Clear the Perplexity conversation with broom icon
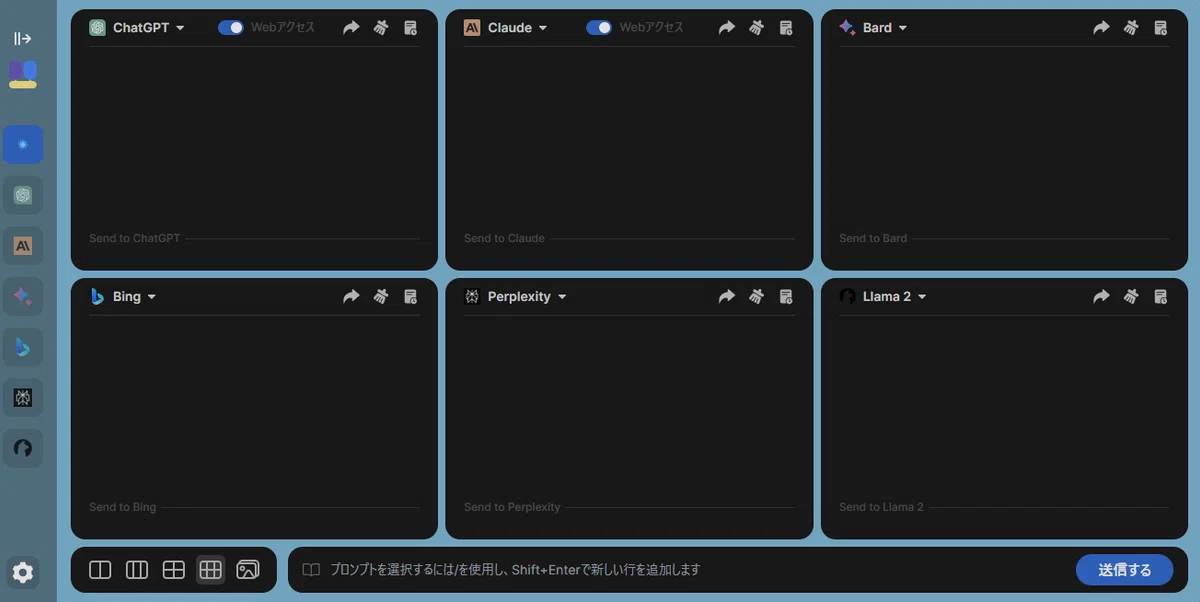 coord(757,297)
